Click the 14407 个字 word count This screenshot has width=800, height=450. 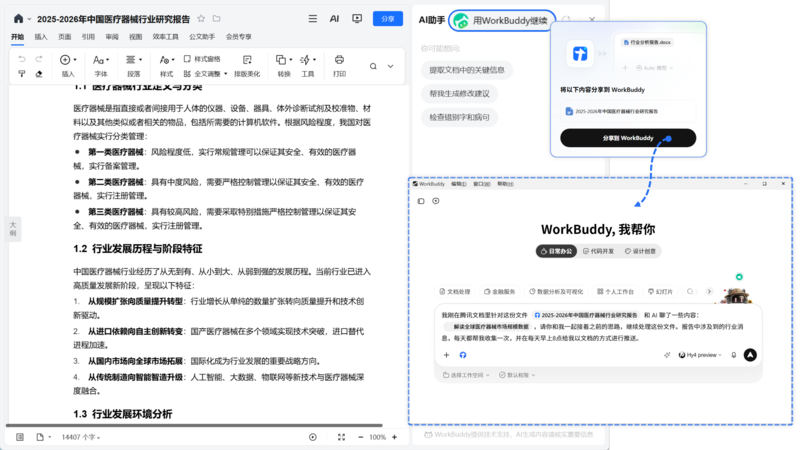pyautogui.click(x=81, y=437)
